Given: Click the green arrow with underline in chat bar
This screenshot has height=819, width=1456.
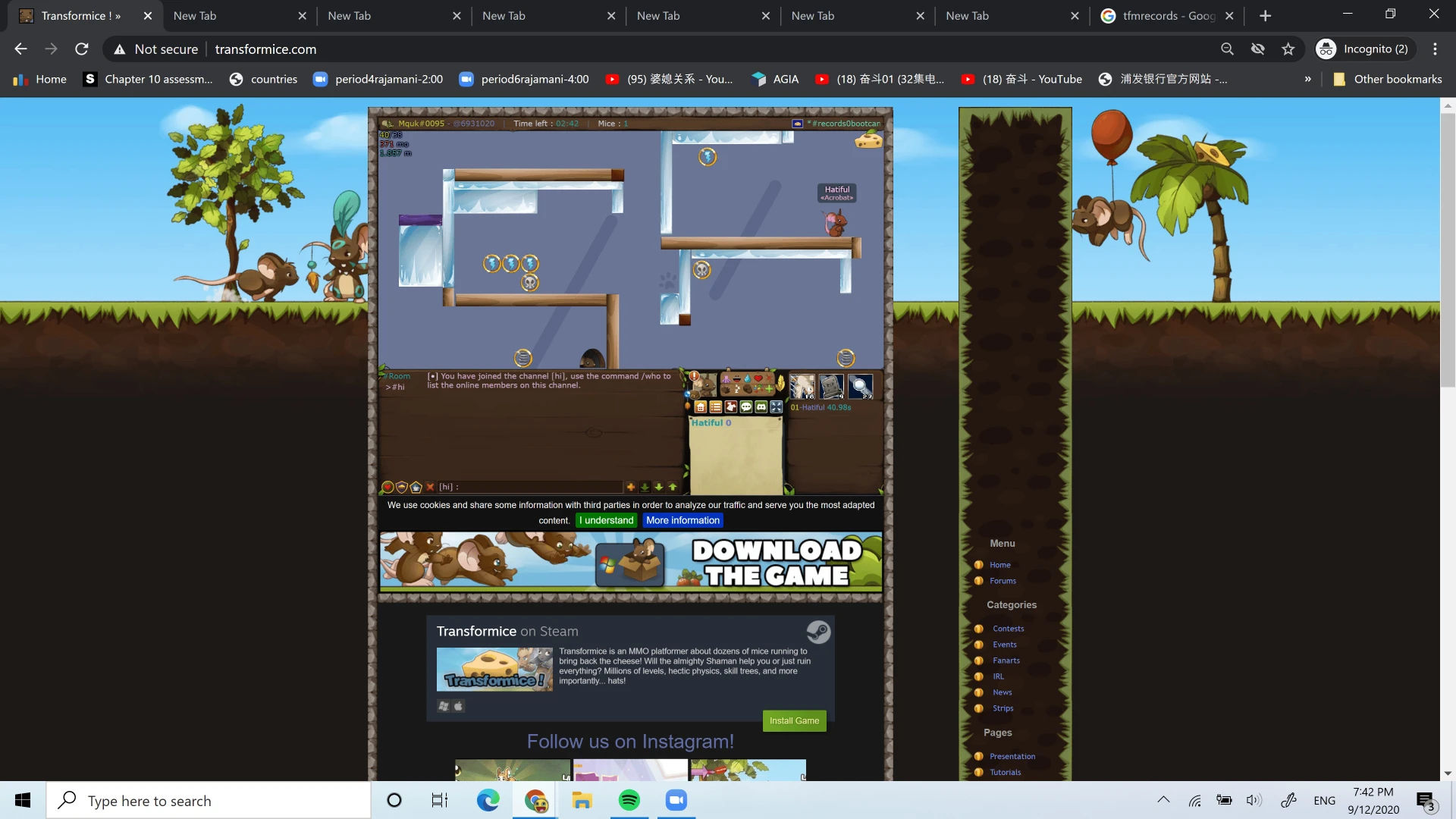Looking at the screenshot, I should click(645, 487).
